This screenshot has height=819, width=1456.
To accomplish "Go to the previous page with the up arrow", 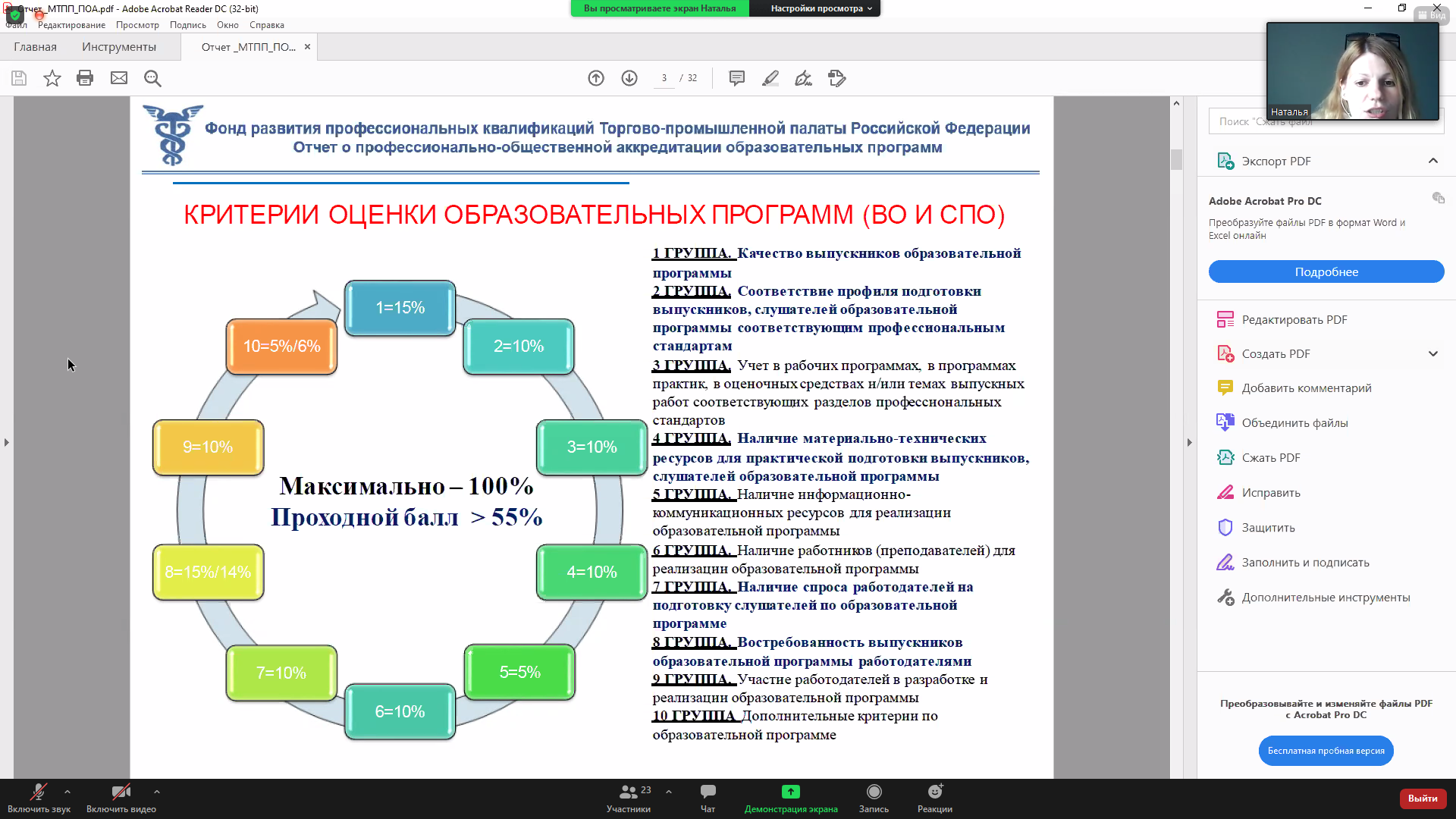I will click(596, 78).
